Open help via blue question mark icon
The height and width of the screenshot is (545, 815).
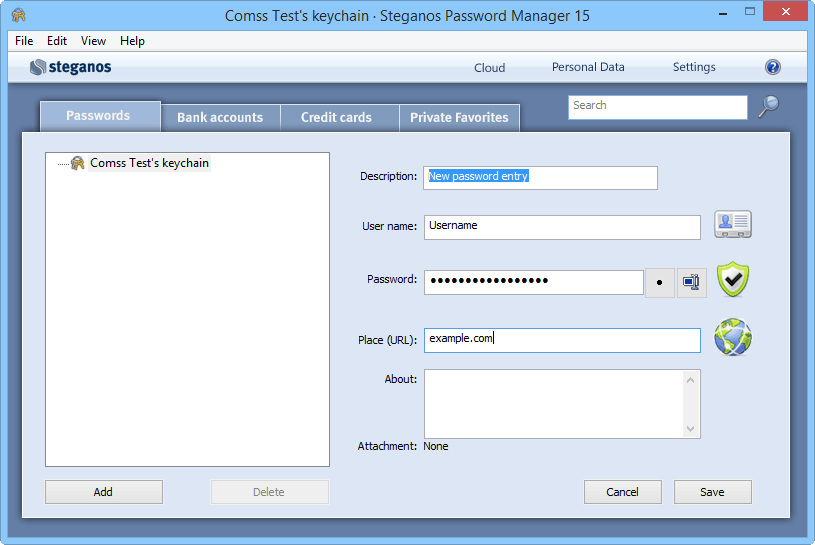[773, 67]
